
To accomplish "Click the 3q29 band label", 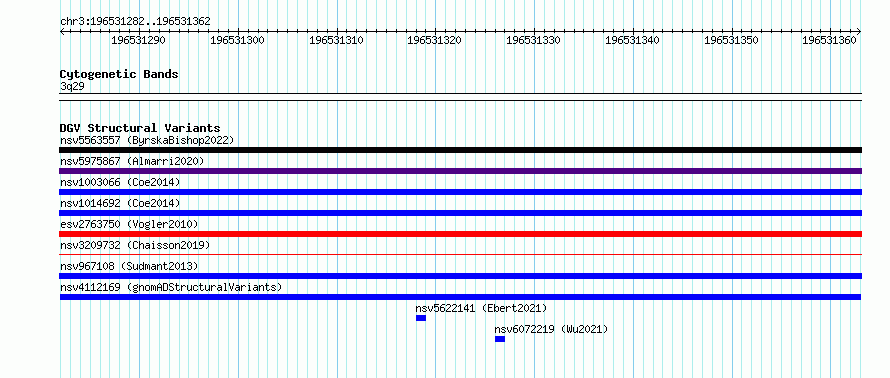I will (x=72, y=86).
